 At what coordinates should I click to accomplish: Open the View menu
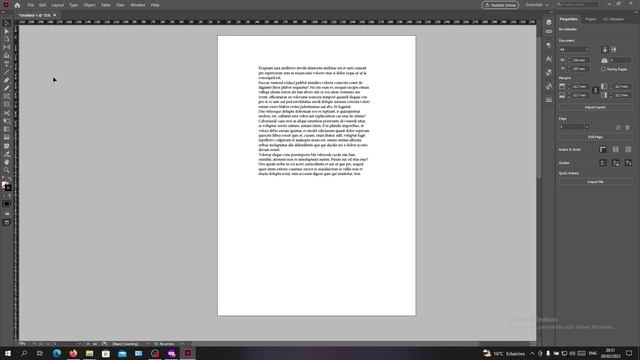120,5
